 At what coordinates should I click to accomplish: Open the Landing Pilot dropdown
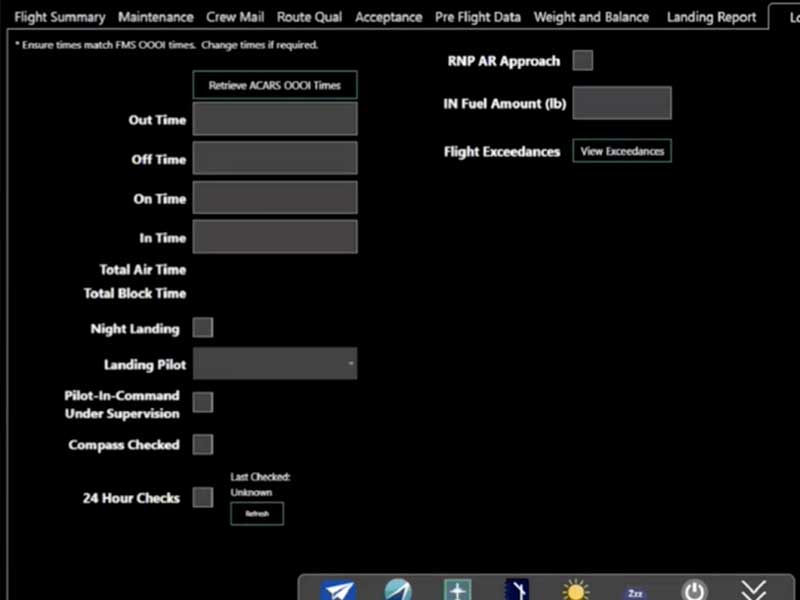click(275, 365)
